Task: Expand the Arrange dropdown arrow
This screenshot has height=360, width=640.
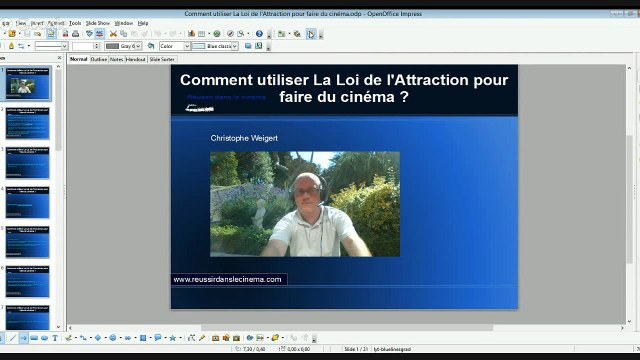Action: click(282, 338)
